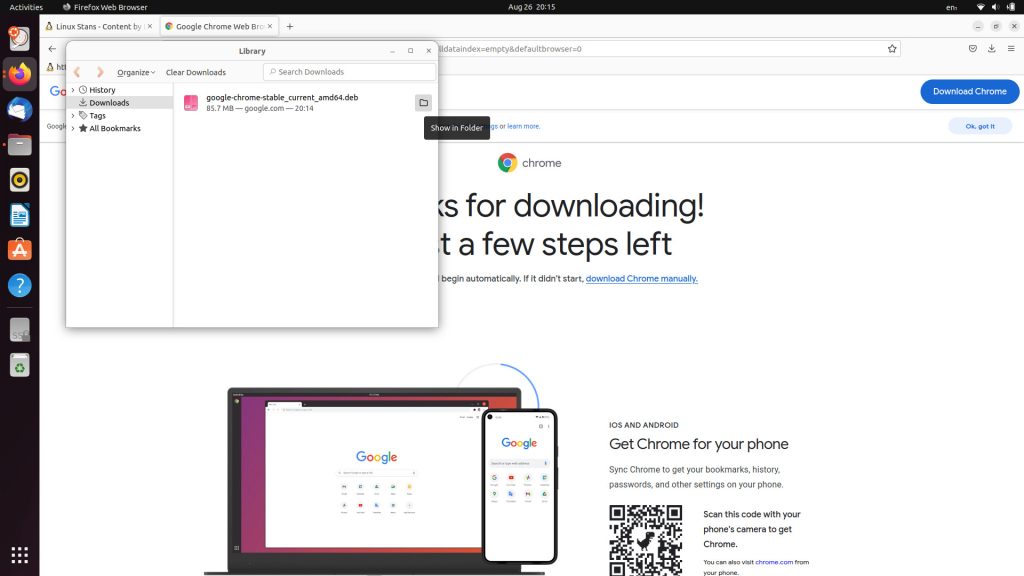This screenshot has width=1024, height=576.
Task: Select Tags in the Library sidebar
Action: pos(97,116)
